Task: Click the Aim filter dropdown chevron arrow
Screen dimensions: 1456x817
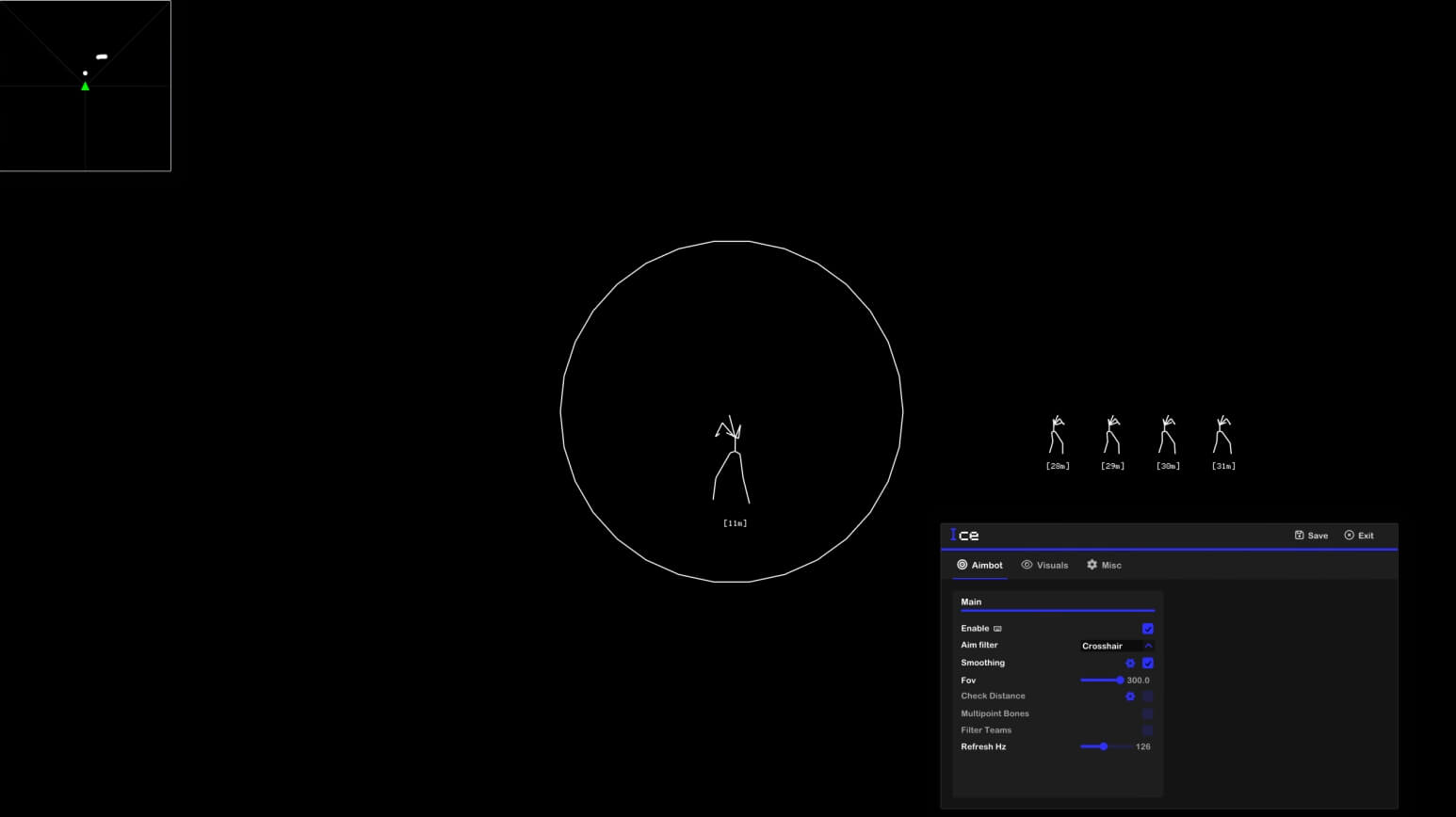Action: tap(1148, 647)
